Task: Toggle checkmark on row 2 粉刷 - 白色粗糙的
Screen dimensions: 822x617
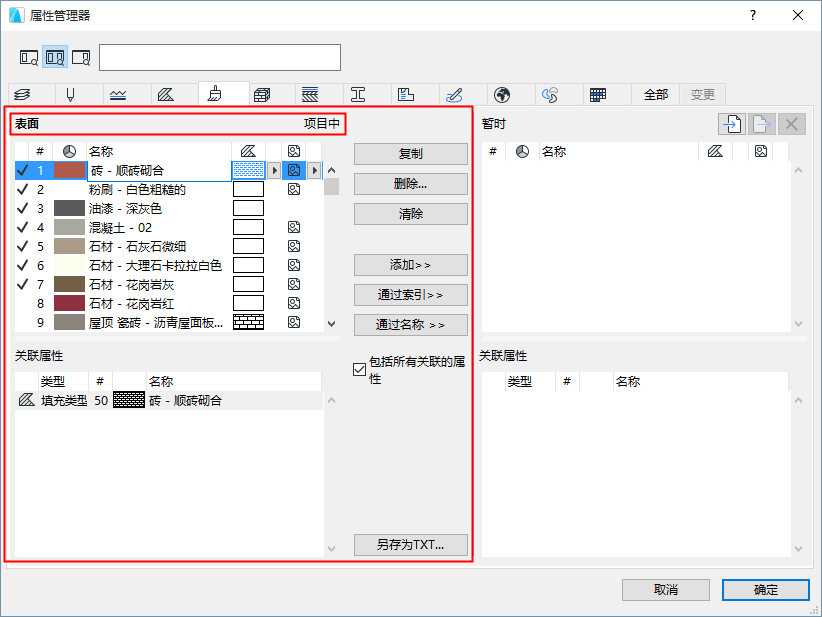Action: pos(23,189)
